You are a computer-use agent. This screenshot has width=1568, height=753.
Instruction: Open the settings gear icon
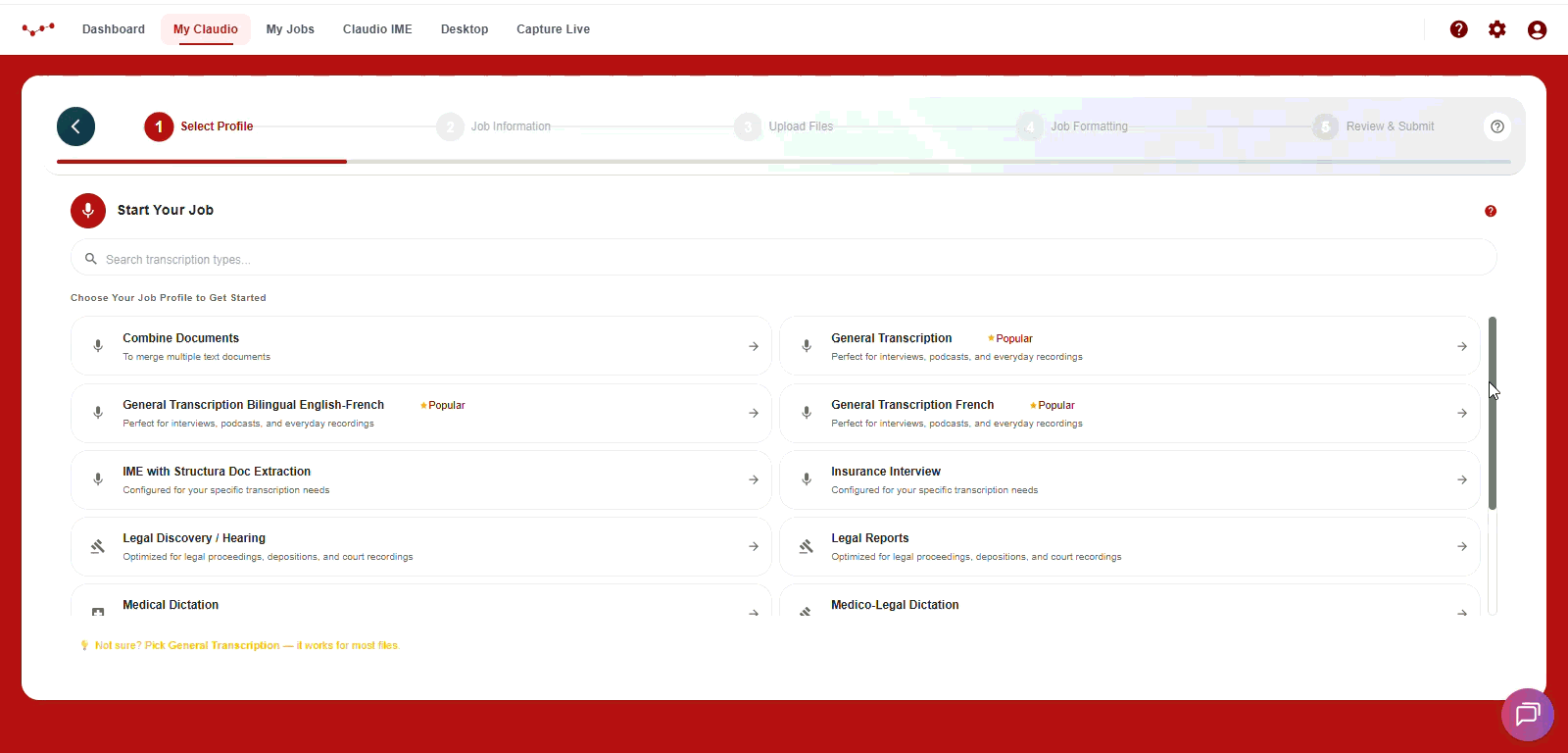pyautogui.click(x=1497, y=29)
